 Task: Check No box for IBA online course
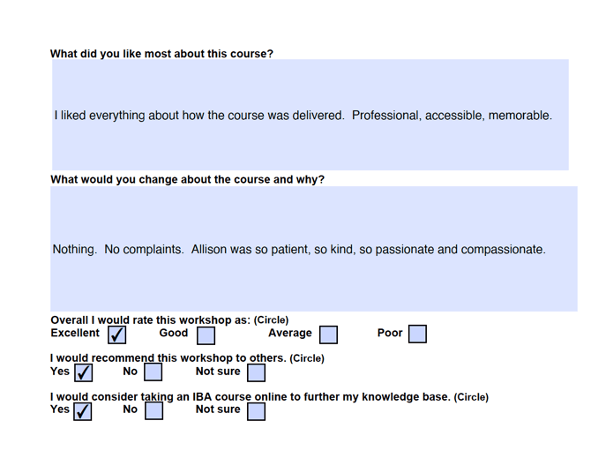[x=154, y=410]
